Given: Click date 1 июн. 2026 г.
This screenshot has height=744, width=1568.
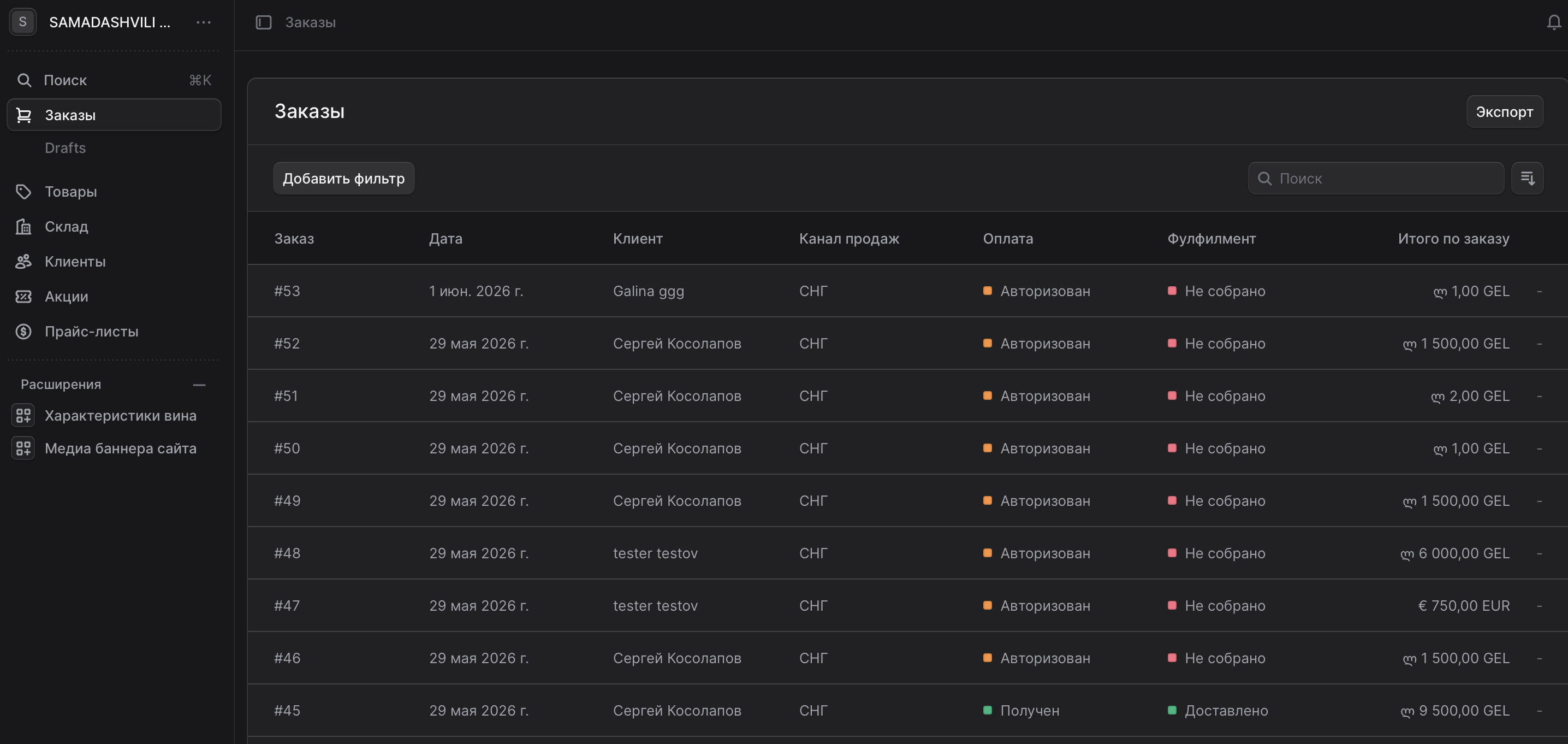Looking at the screenshot, I should 476,291.
